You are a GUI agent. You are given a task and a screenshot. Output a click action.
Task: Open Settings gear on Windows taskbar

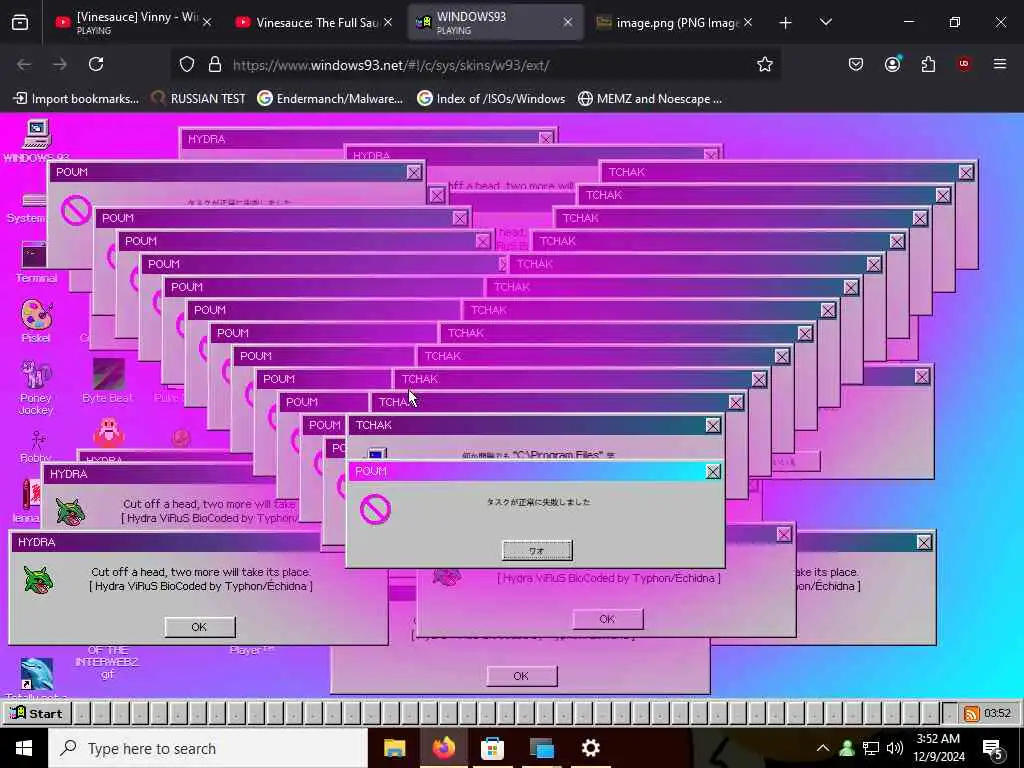(x=590, y=748)
